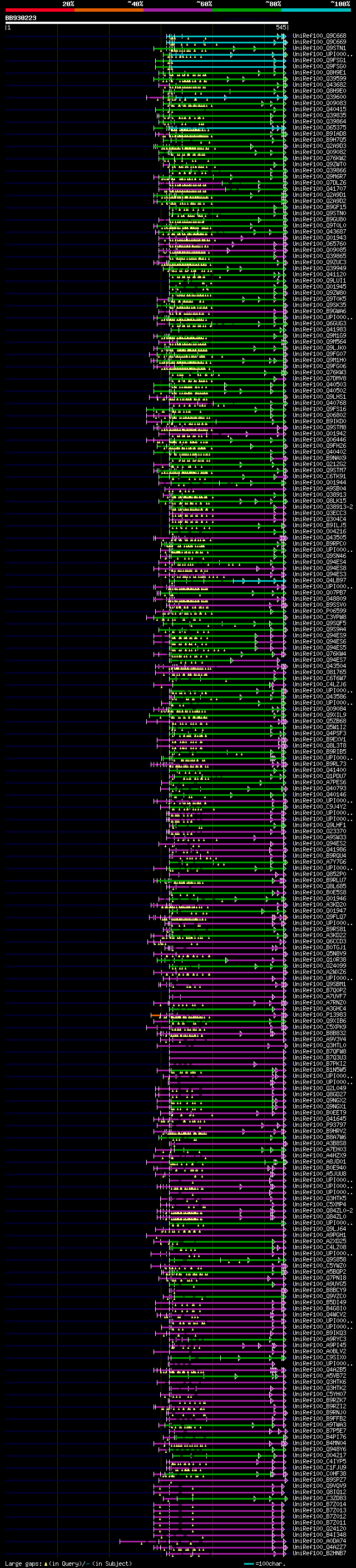
Task: Select the query label BB930223
Action: [21, 18]
